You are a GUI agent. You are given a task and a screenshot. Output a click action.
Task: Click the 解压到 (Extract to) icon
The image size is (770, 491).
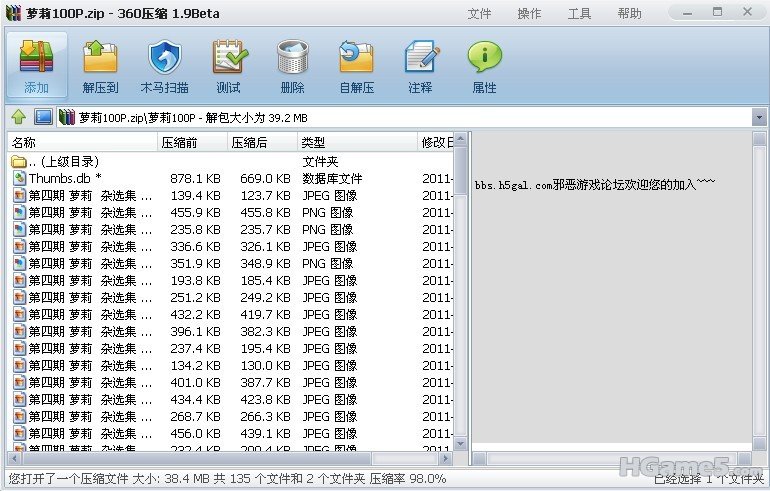pyautogui.click(x=100, y=58)
